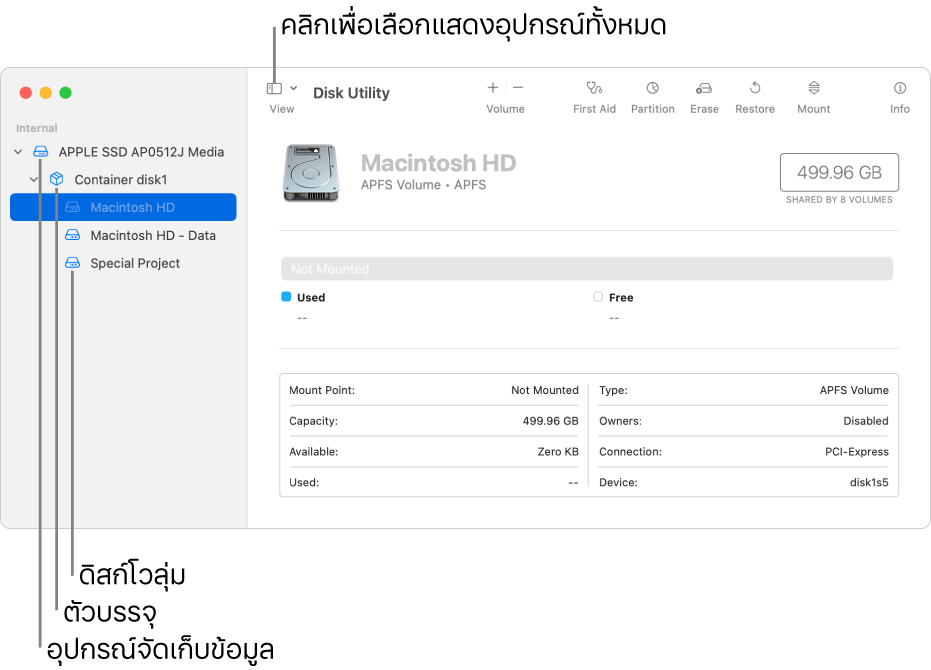The width and height of the screenshot is (931, 670).
Task: Click the white Free legend swatch
Action: tap(598, 296)
